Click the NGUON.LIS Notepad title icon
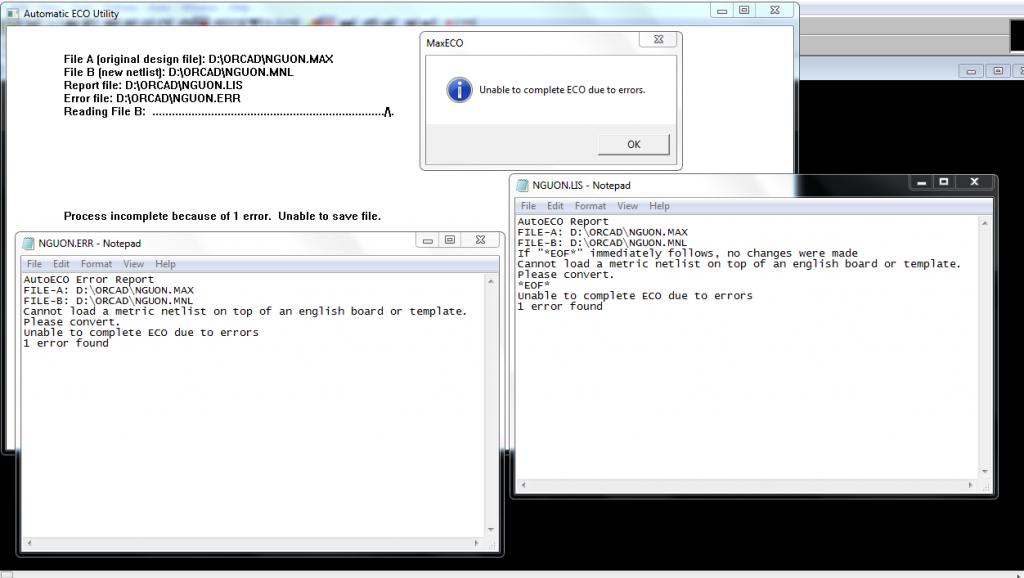 [x=522, y=185]
